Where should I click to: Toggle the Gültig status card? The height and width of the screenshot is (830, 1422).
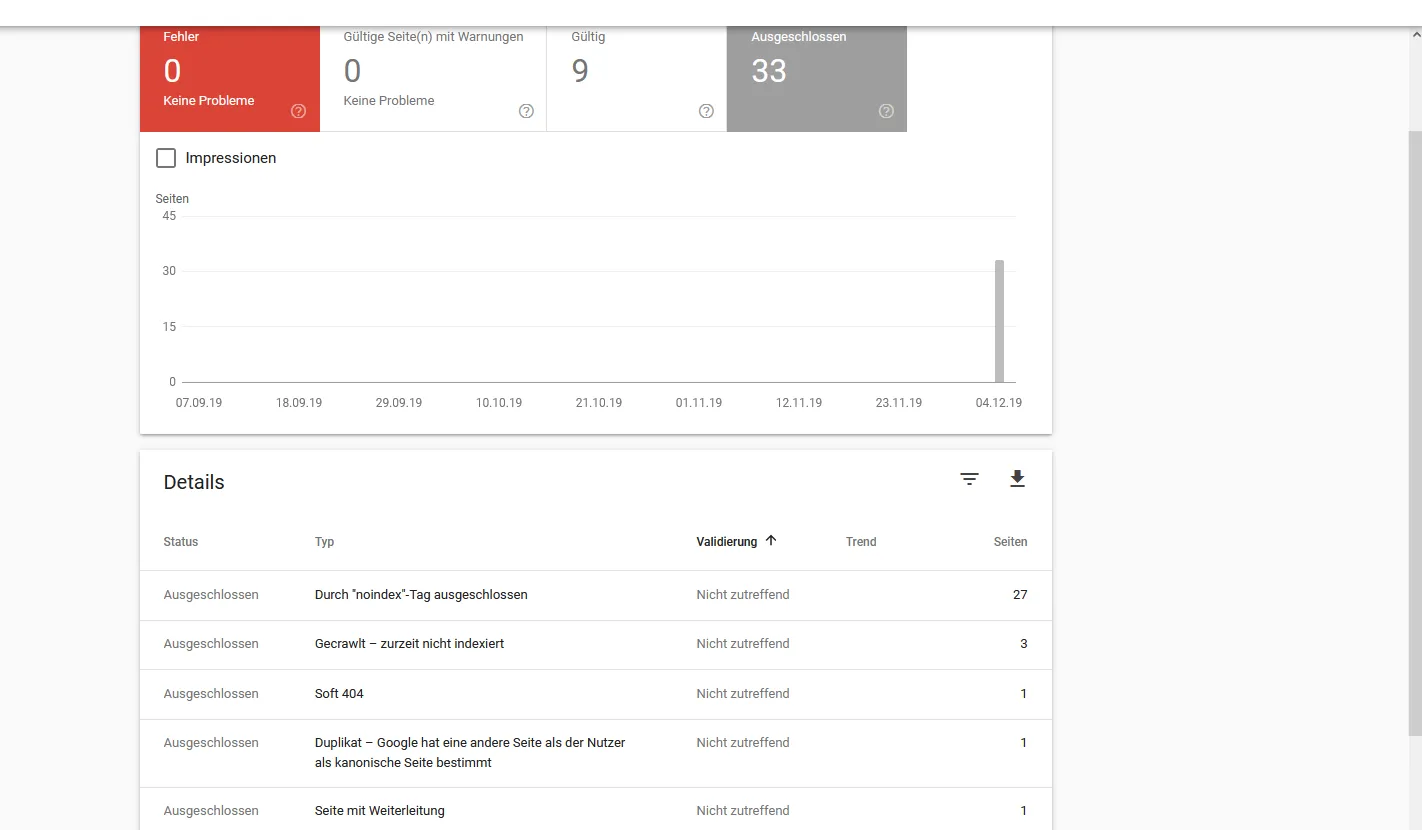[x=637, y=79]
